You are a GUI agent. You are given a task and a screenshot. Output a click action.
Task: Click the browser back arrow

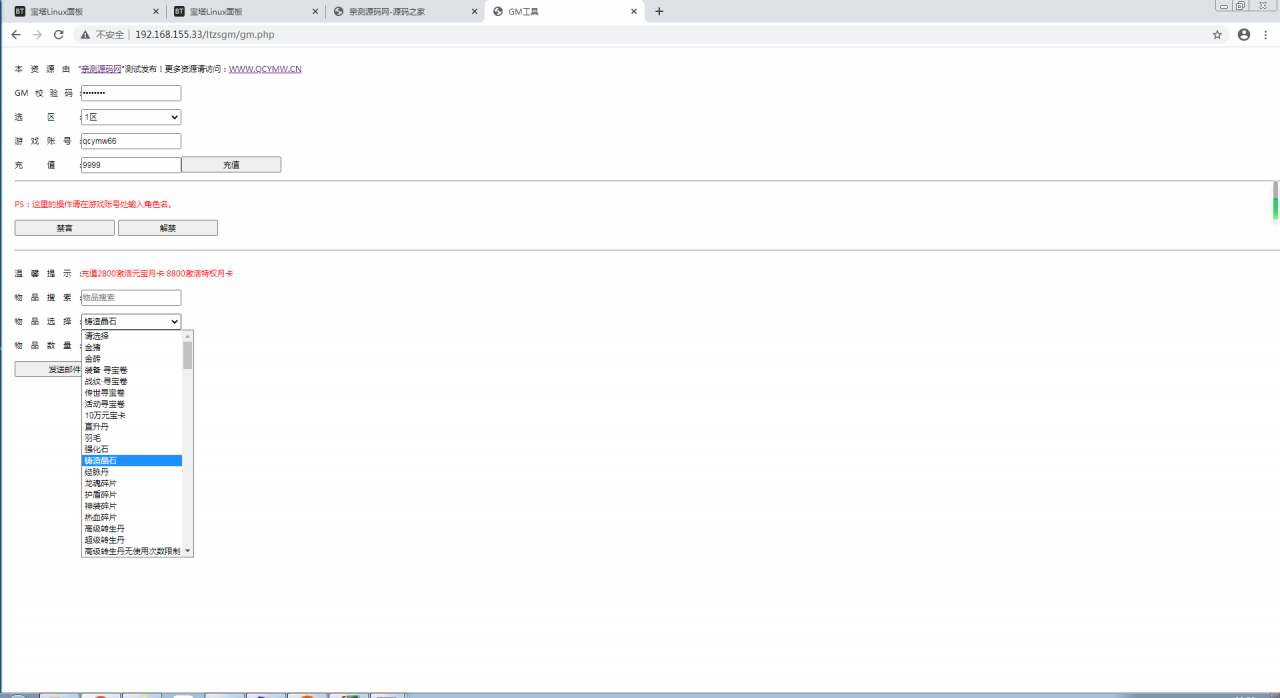click(16, 34)
